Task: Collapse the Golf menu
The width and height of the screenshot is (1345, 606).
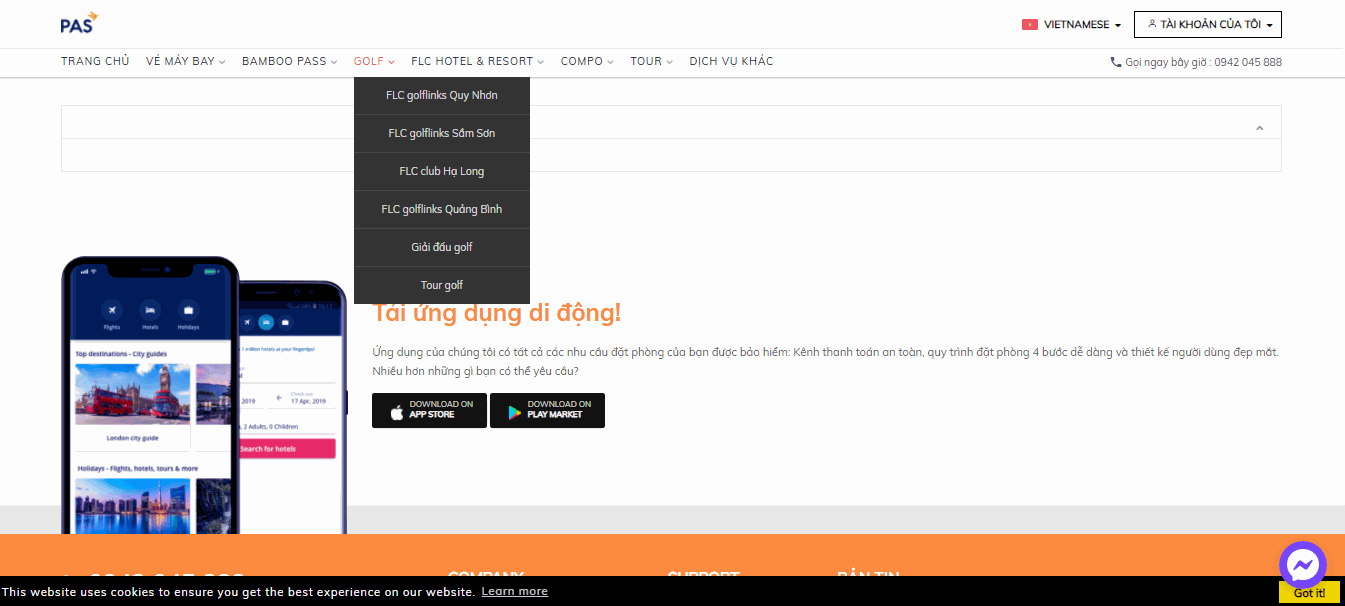Action: pos(374,62)
